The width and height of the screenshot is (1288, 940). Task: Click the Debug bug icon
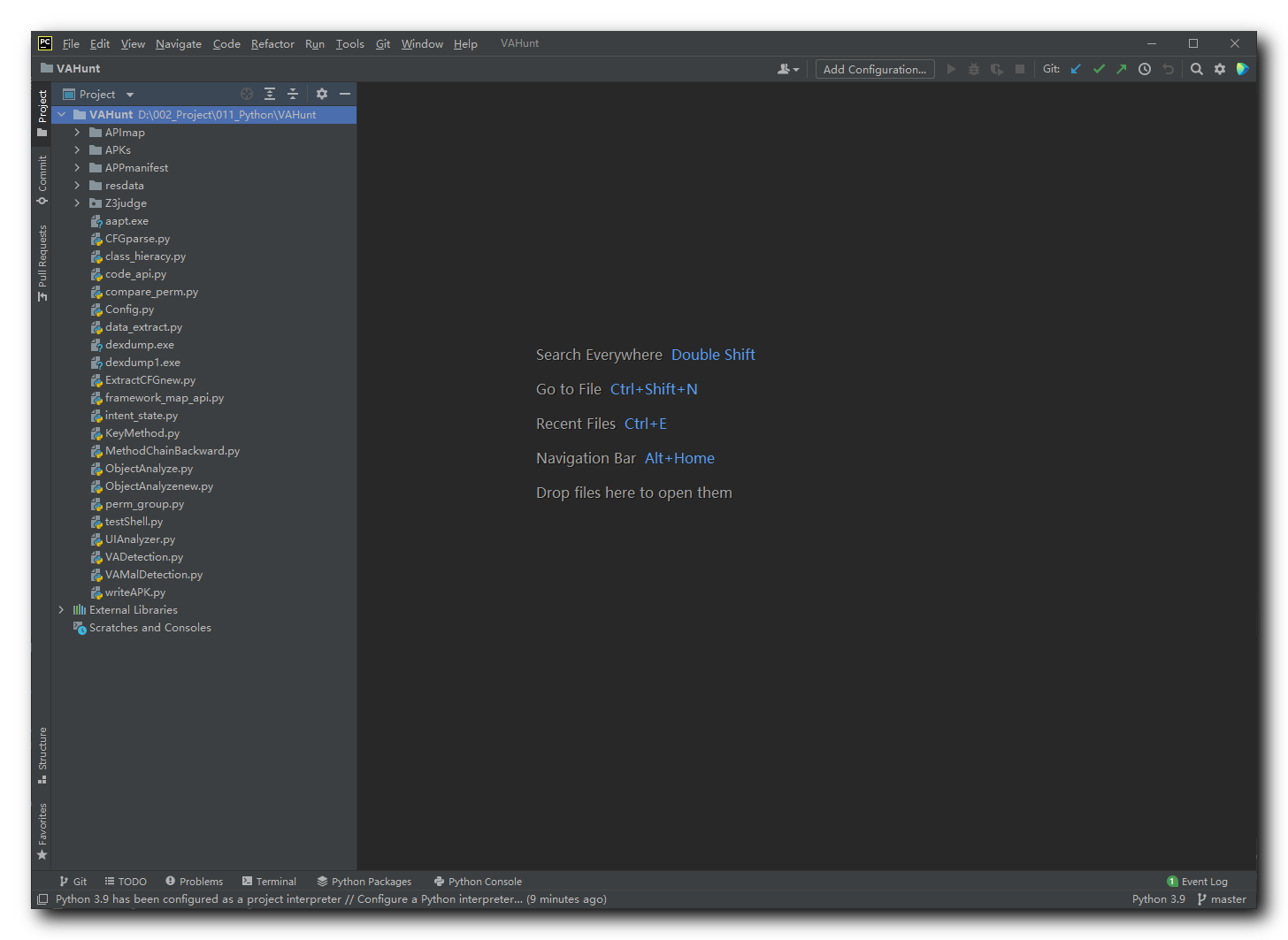coord(974,69)
